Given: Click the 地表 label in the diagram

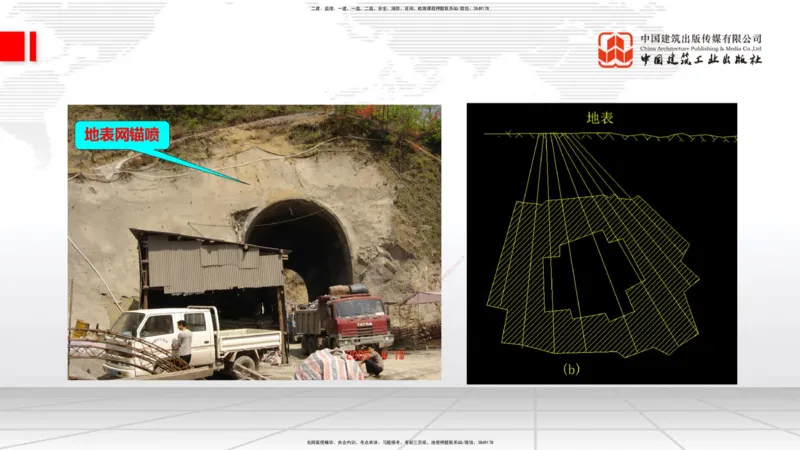Looking at the screenshot, I should click(x=599, y=118).
